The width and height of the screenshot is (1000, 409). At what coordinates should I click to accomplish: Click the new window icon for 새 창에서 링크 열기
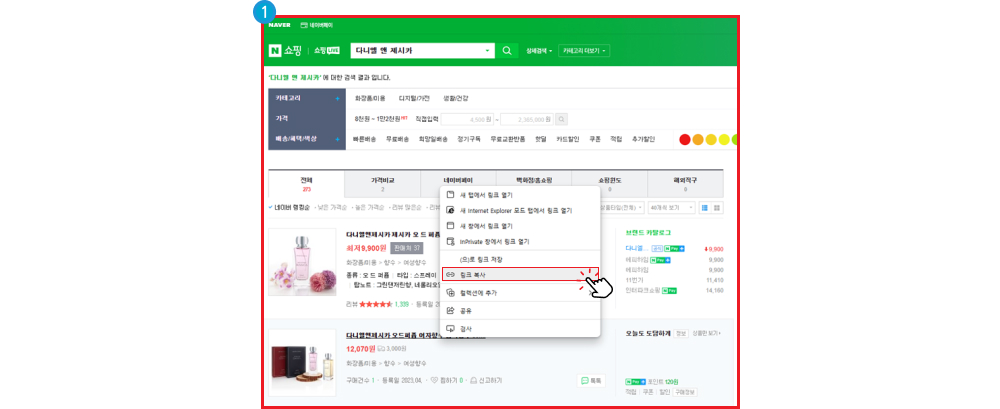(450, 226)
